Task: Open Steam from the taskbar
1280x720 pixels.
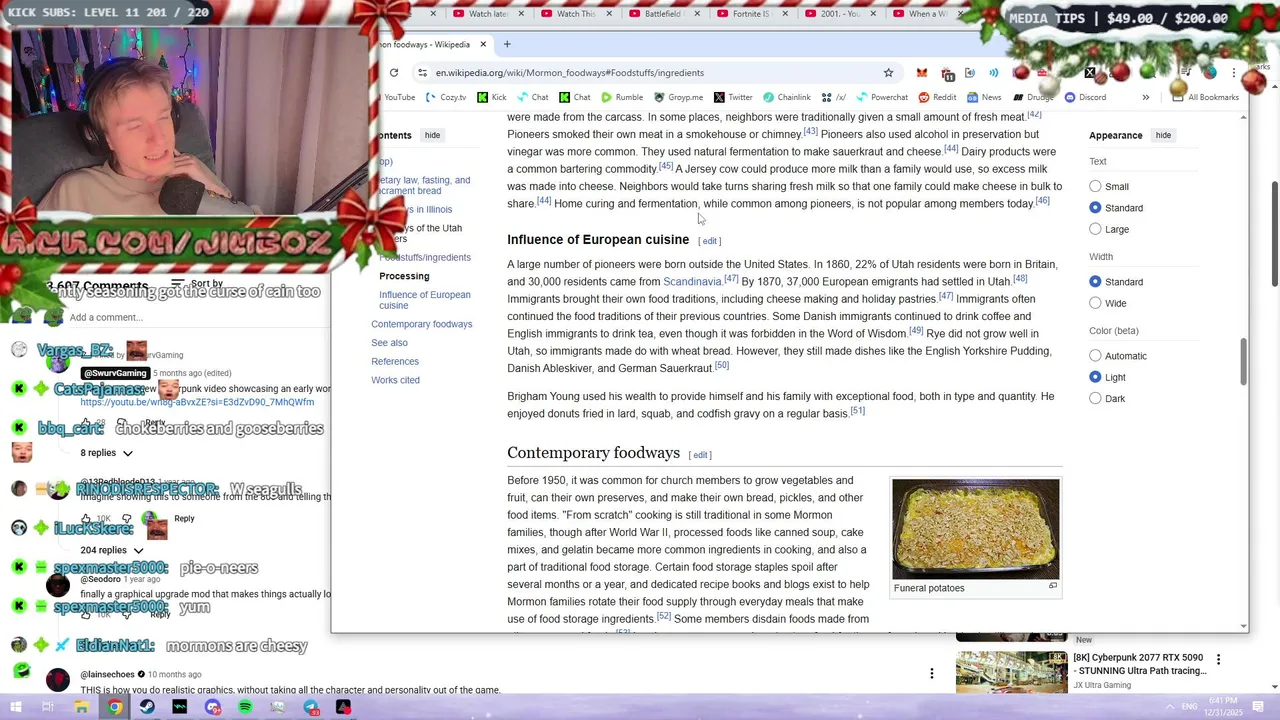Action: coord(147,707)
